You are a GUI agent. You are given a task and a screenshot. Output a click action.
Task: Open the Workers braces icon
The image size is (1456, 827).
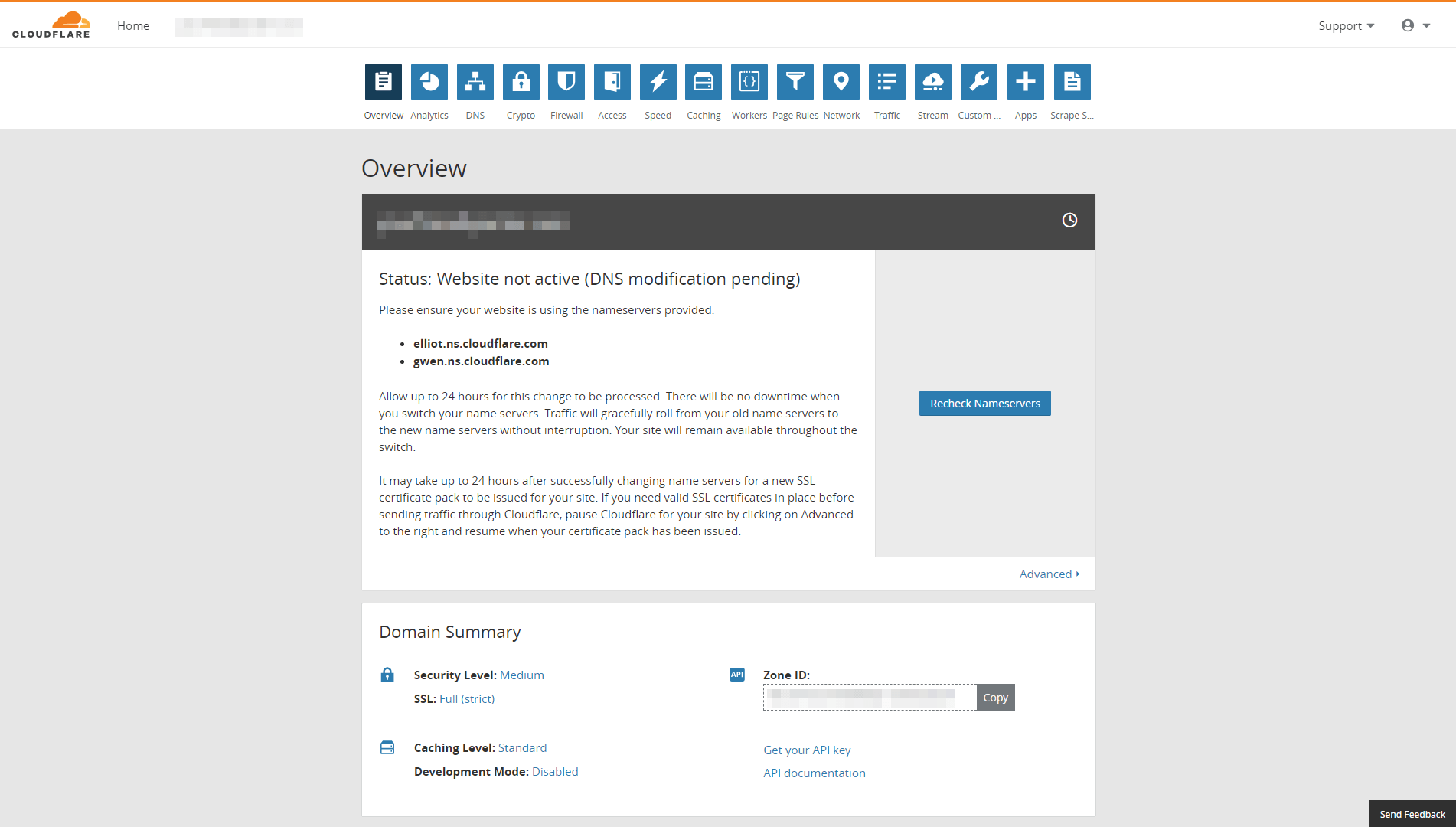[749, 82]
